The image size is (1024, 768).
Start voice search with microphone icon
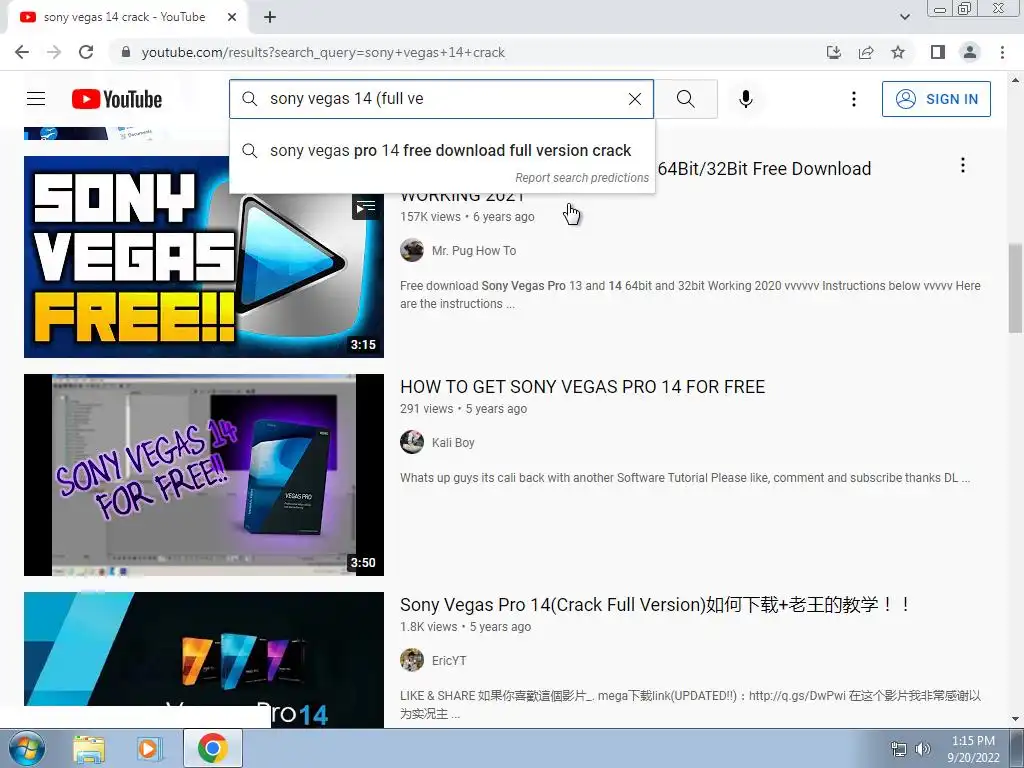coord(746,99)
